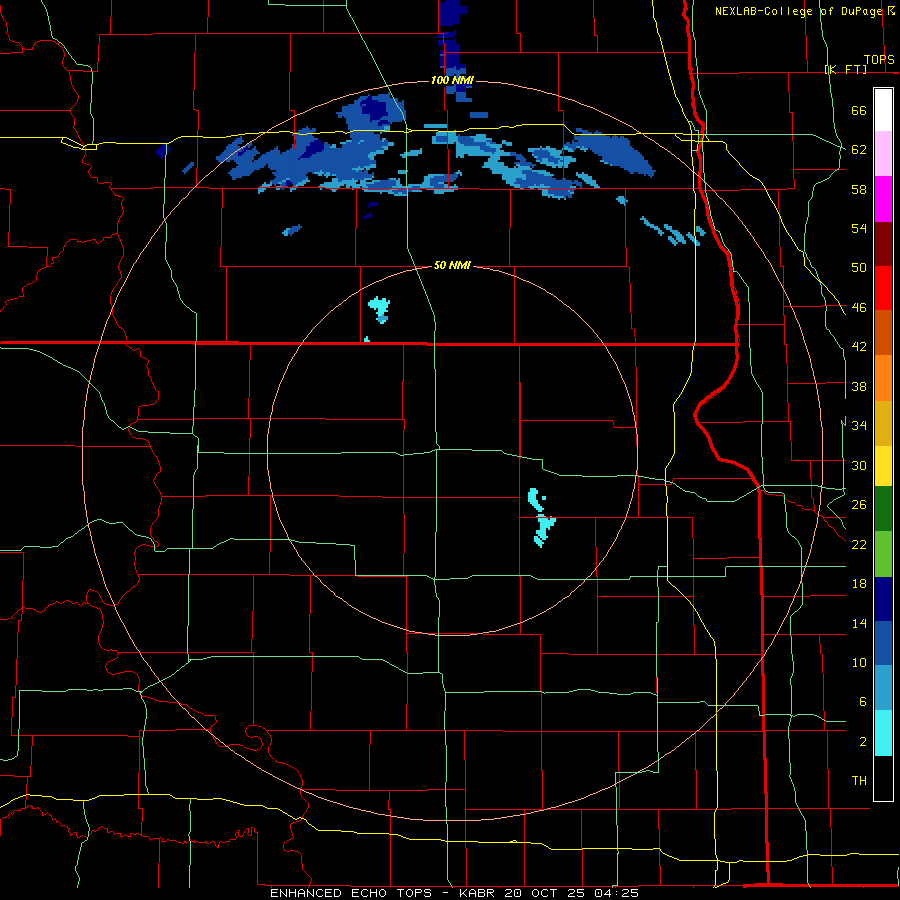Click the legend value 38

859,386
